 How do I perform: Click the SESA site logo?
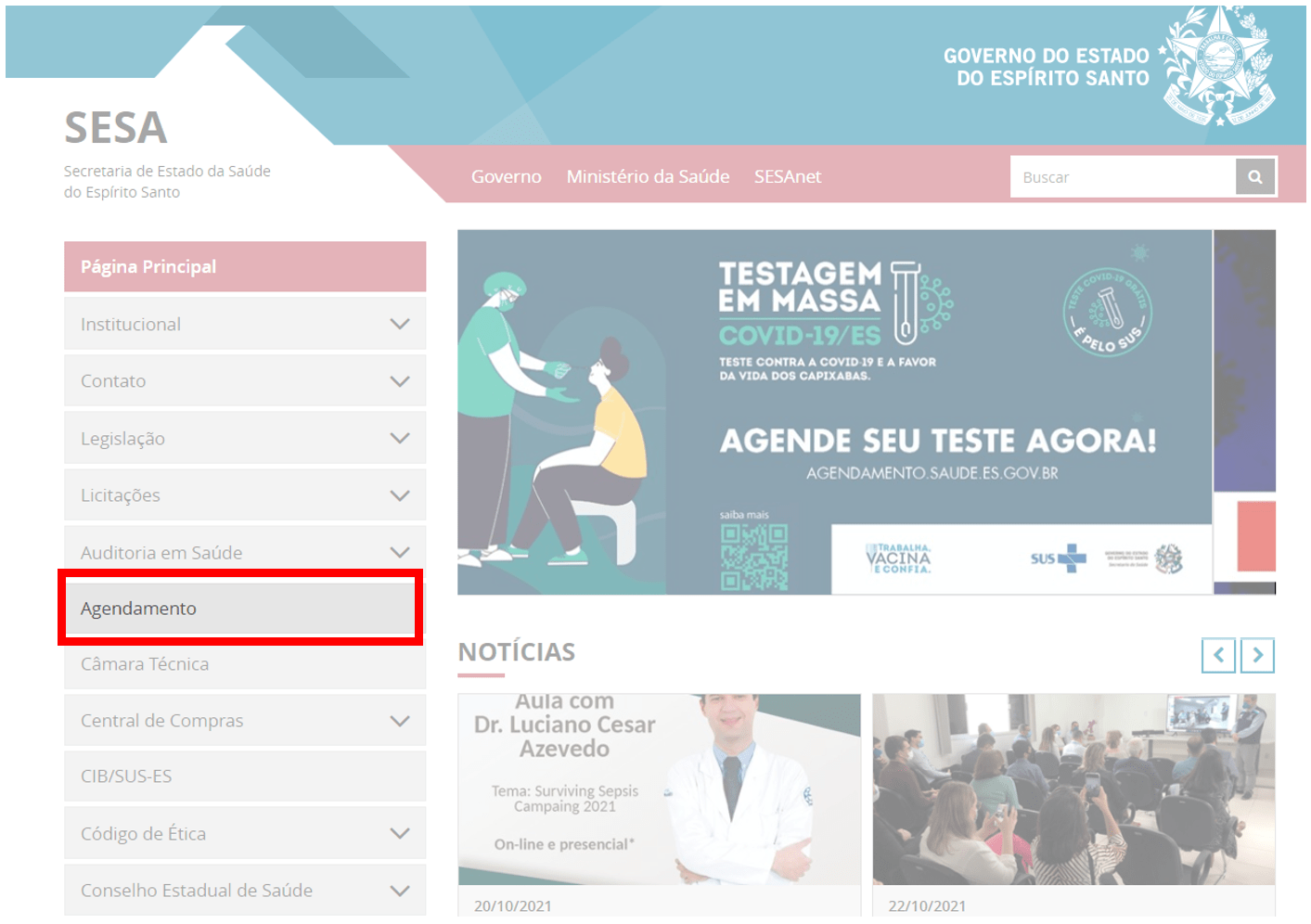[x=116, y=128]
